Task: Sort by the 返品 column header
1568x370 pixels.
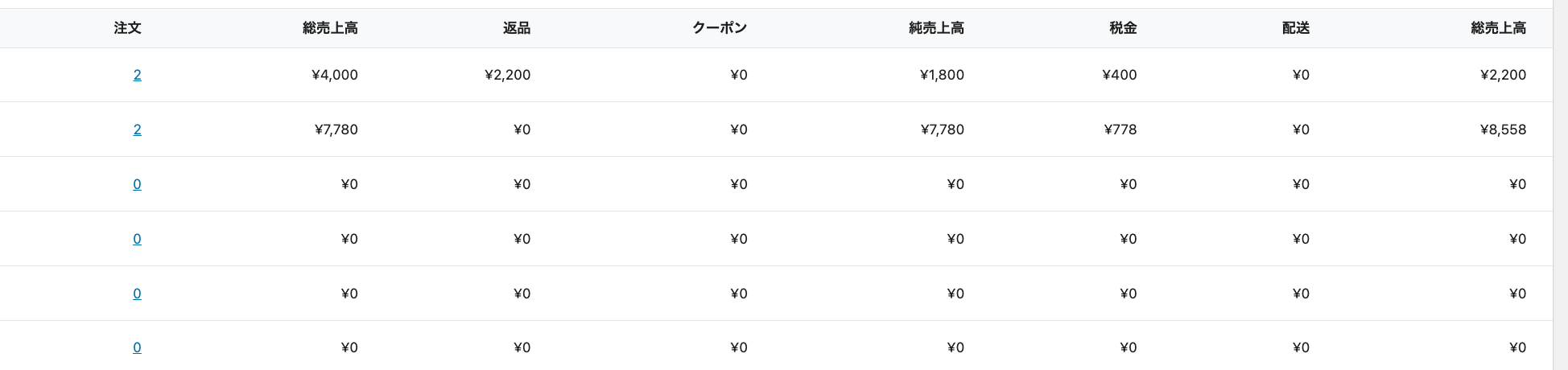Action: tap(516, 28)
